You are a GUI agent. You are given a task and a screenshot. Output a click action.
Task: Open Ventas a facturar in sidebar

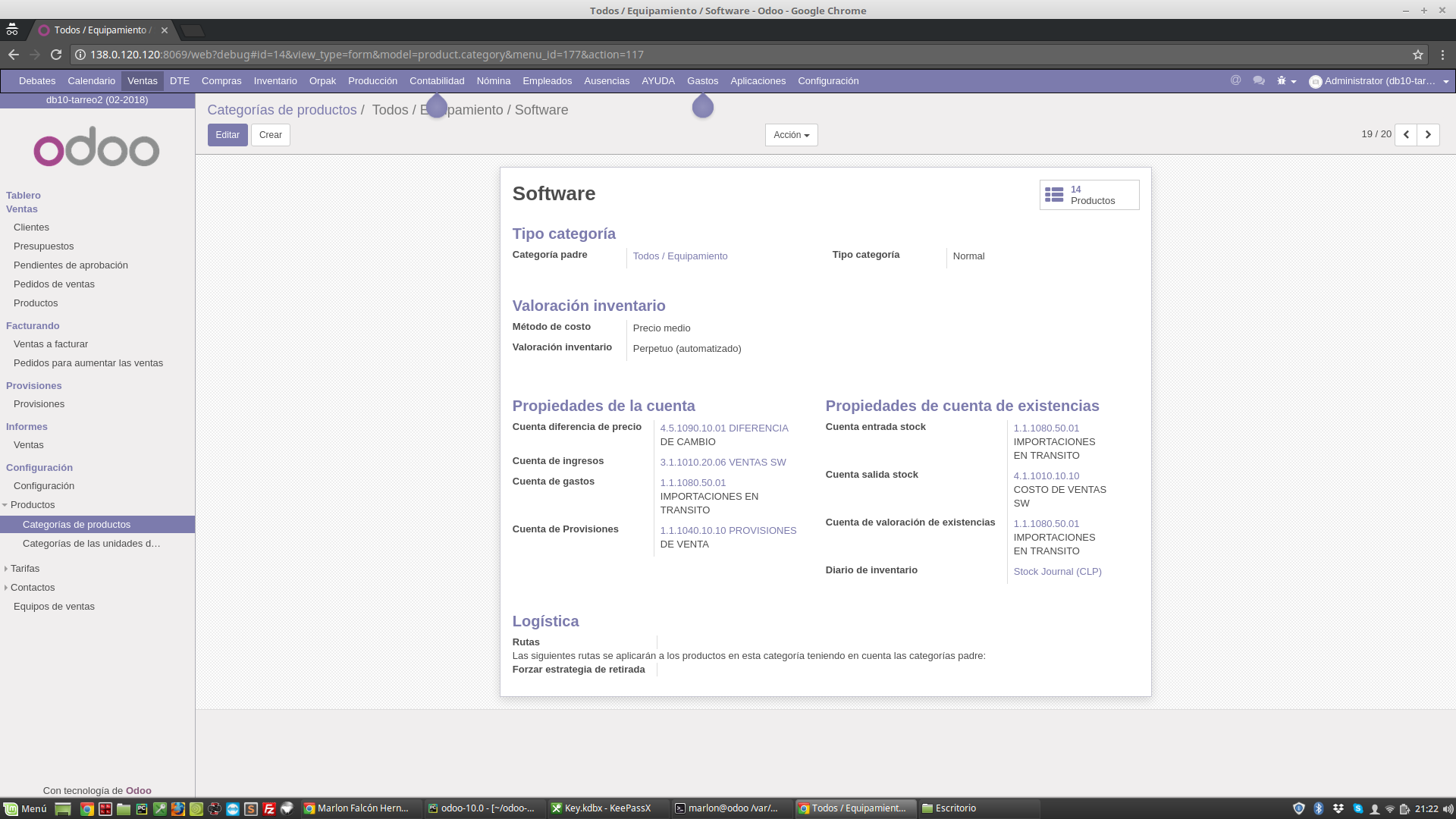click(x=51, y=344)
